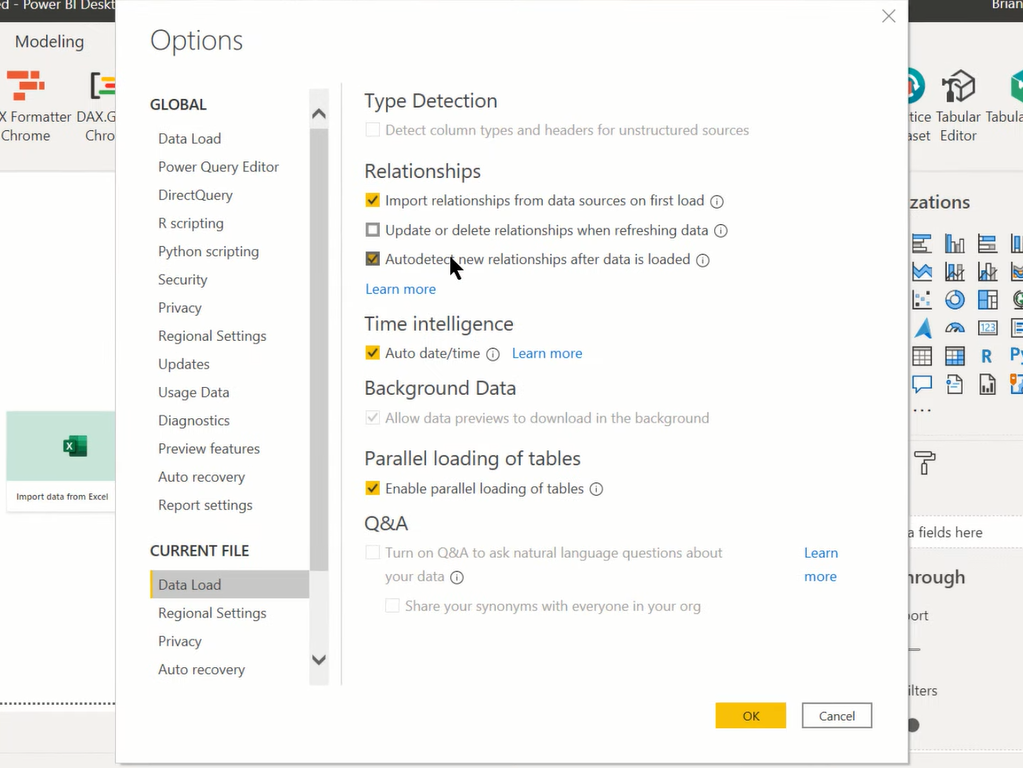
Task: Click the sidebar scrollbar thumb
Action: click(319, 350)
